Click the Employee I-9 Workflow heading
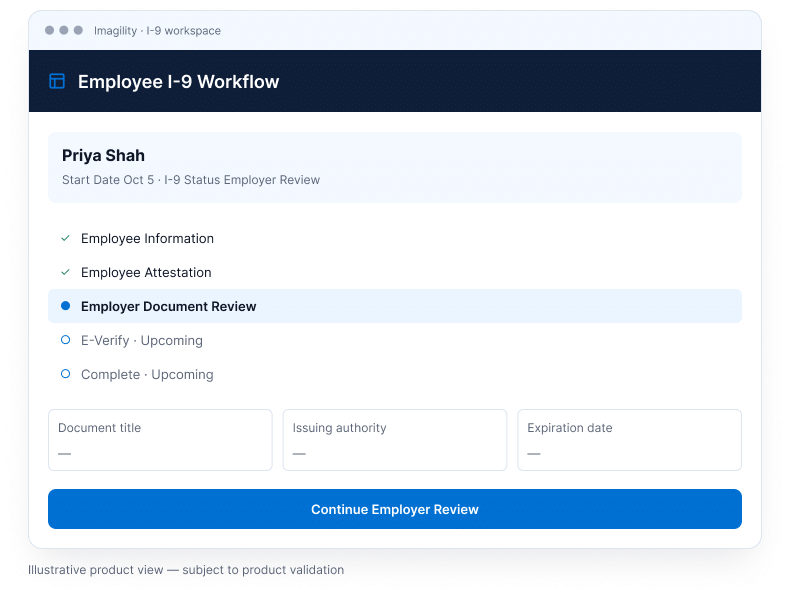790x595 pixels. tap(178, 82)
